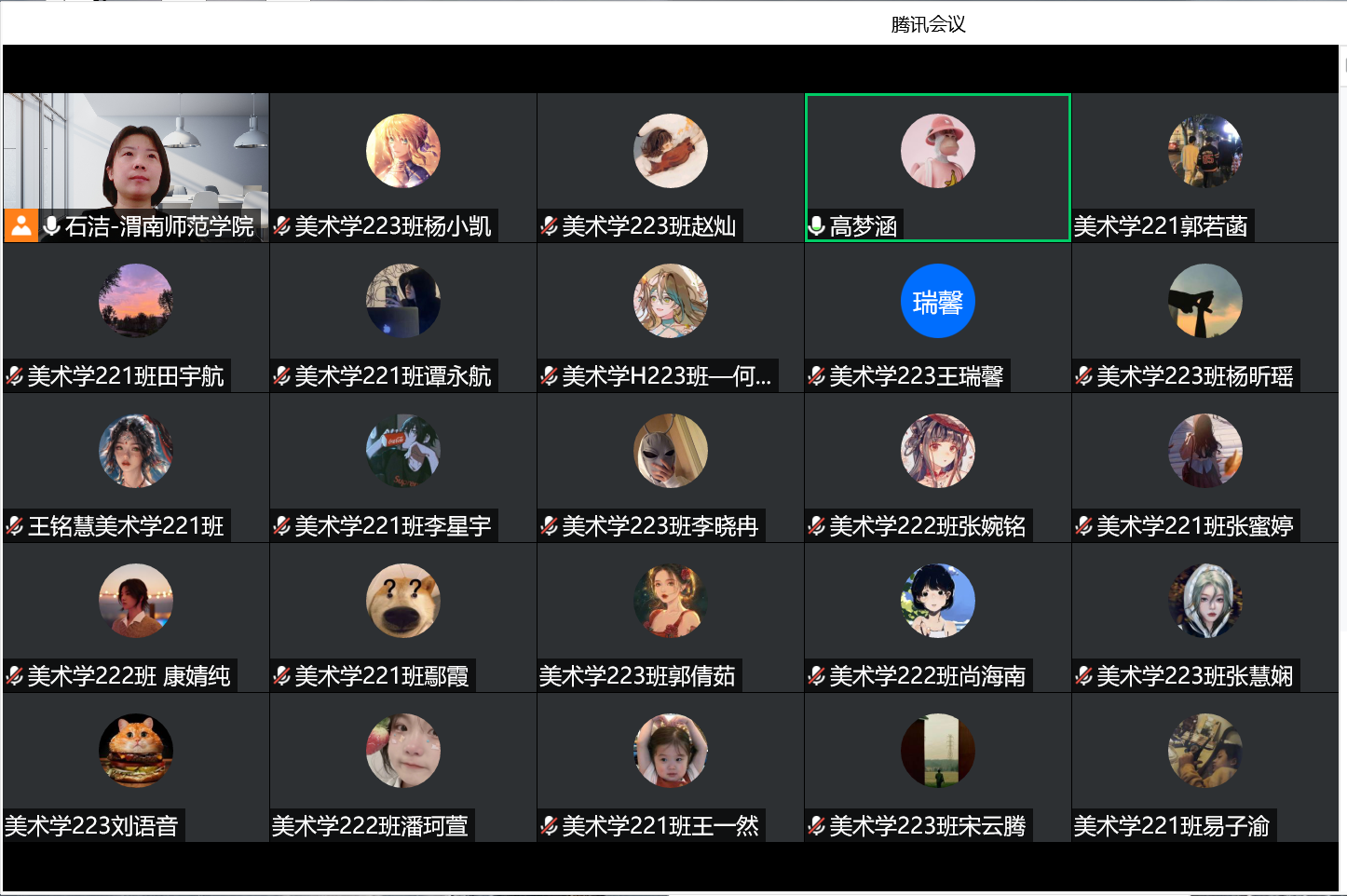The width and height of the screenshot is (1347, 896).
Task: Click muted mic icon for 美术学223班赵灿
Action: pyautogui.click(x=550, y=226)
